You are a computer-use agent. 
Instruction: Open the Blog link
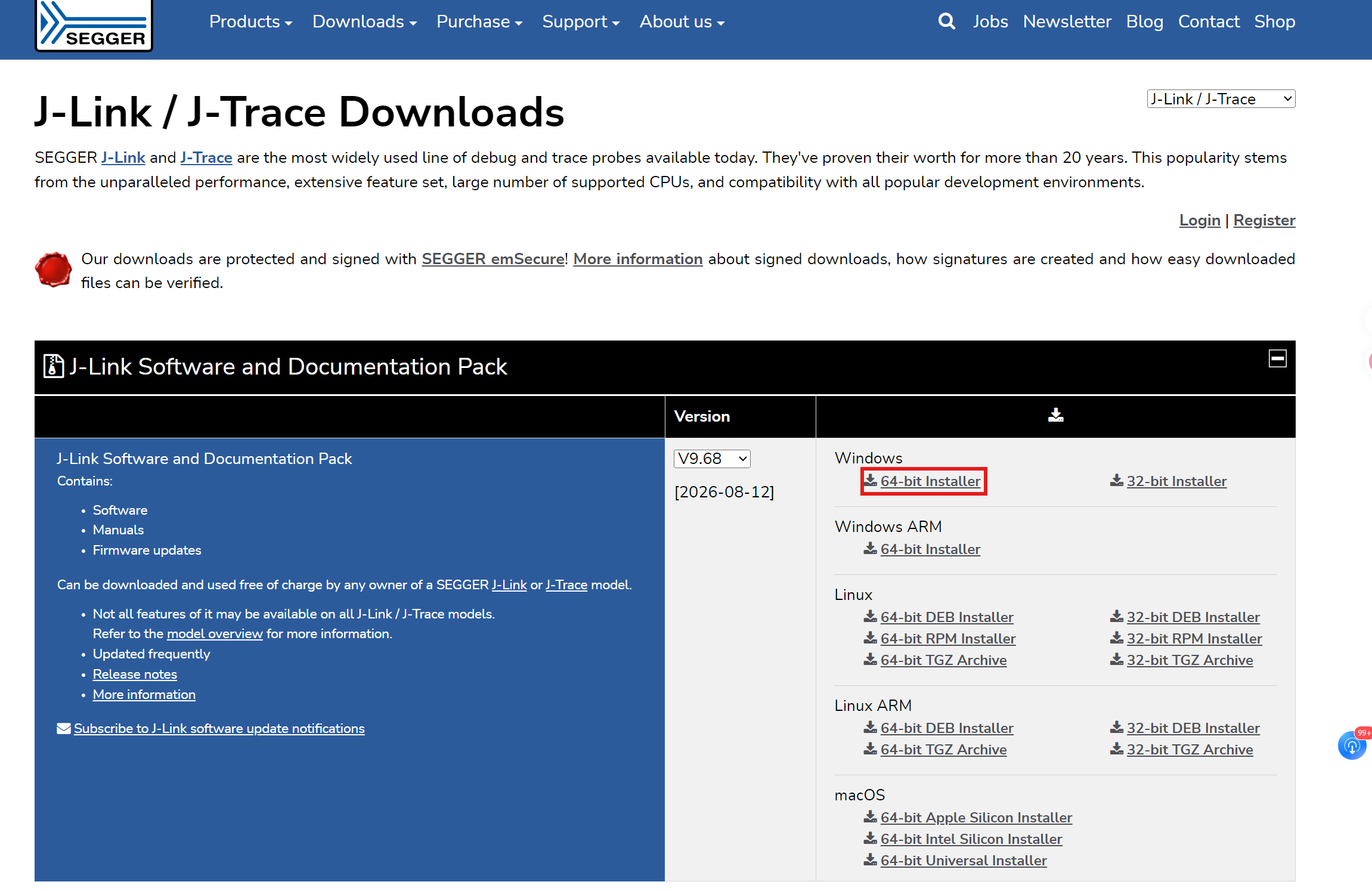[1145, 21]
